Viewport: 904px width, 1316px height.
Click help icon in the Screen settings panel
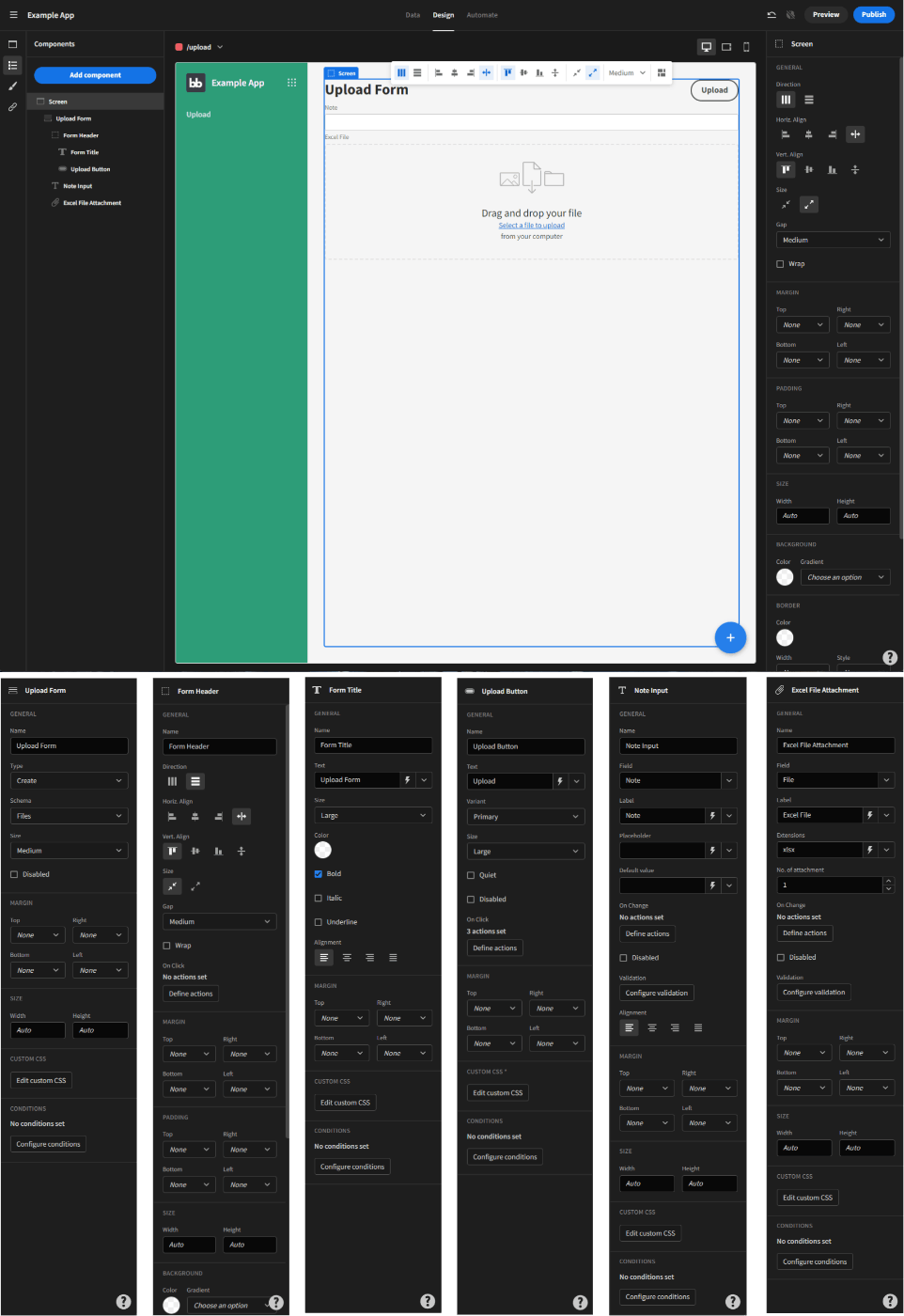[x=890, y=658]
